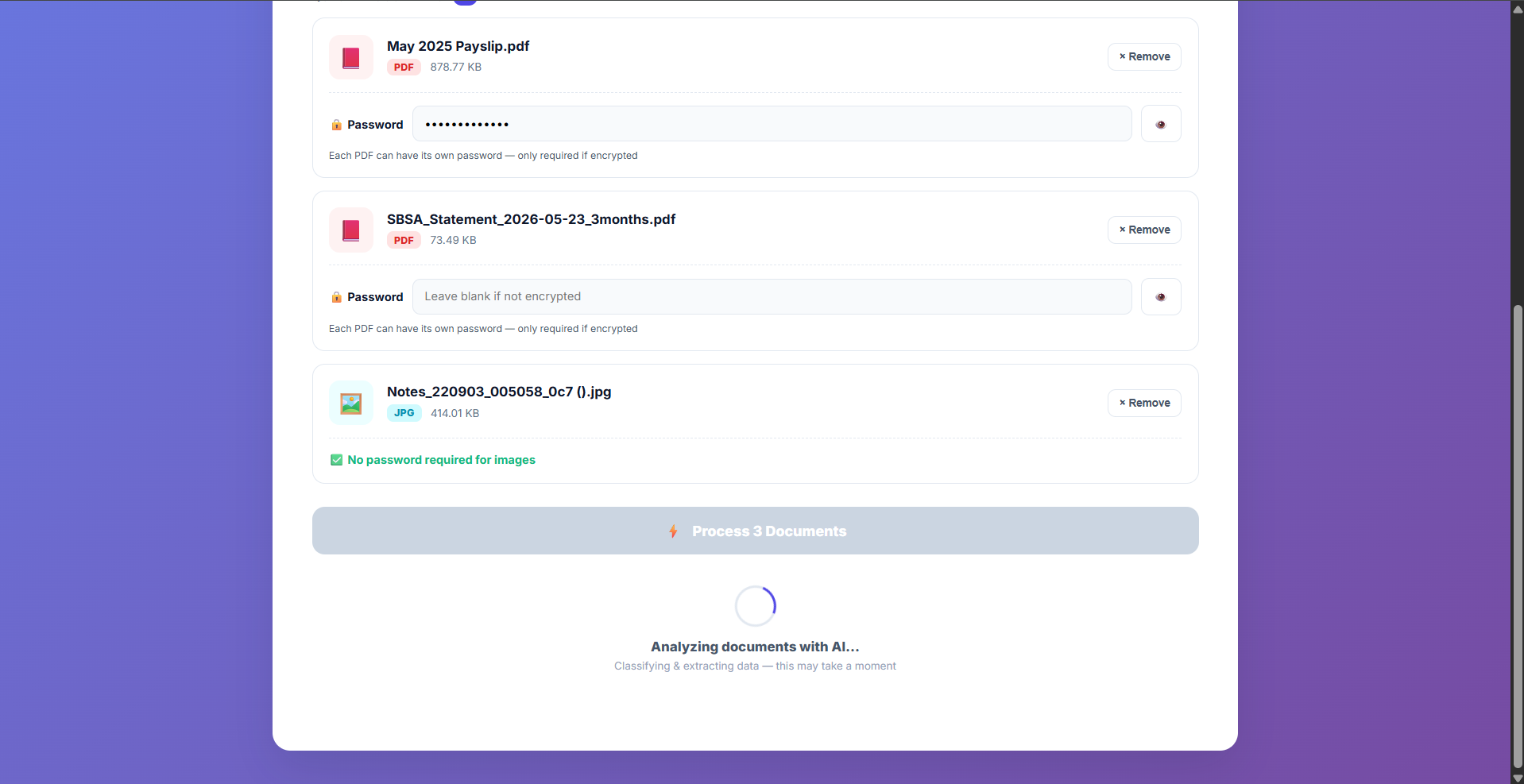This screenshot has height=784, width=1524.
Task: Click the 414.01 KB file size
Action: (455, 413)
